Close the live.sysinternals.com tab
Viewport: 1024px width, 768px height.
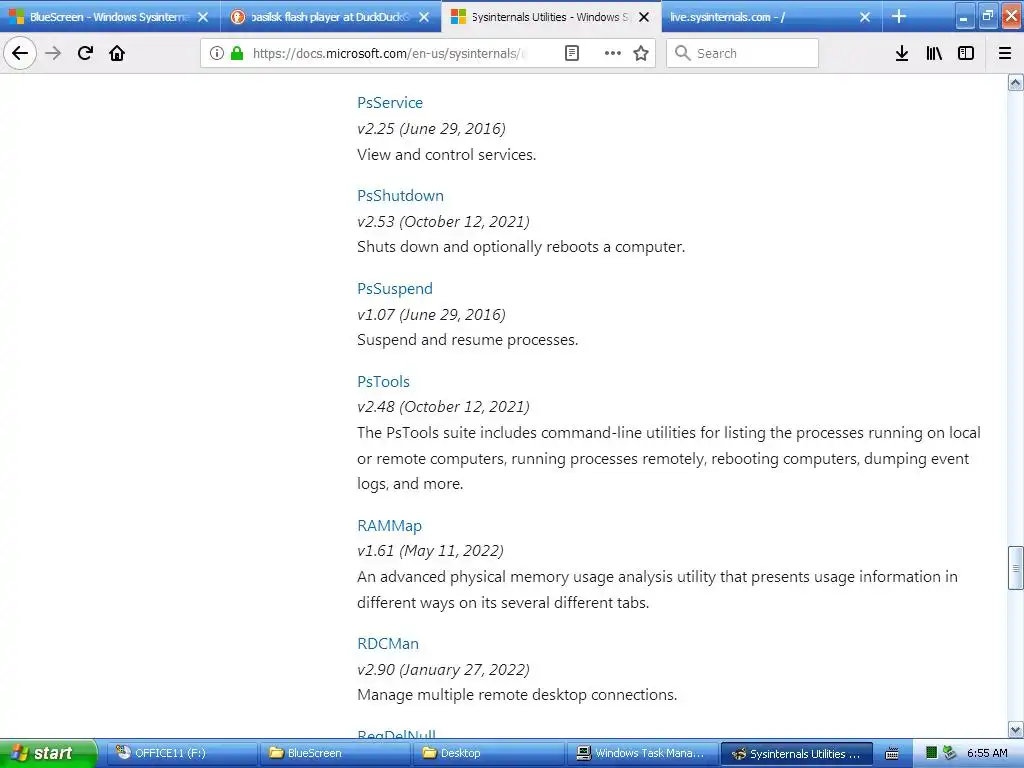(865, 17)
